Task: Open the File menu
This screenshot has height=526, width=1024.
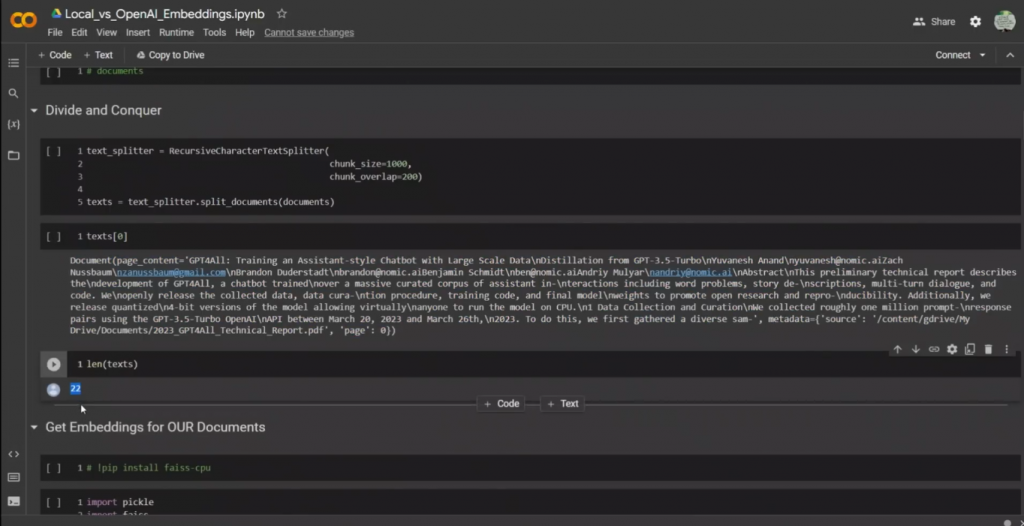Action: (55, 33)
